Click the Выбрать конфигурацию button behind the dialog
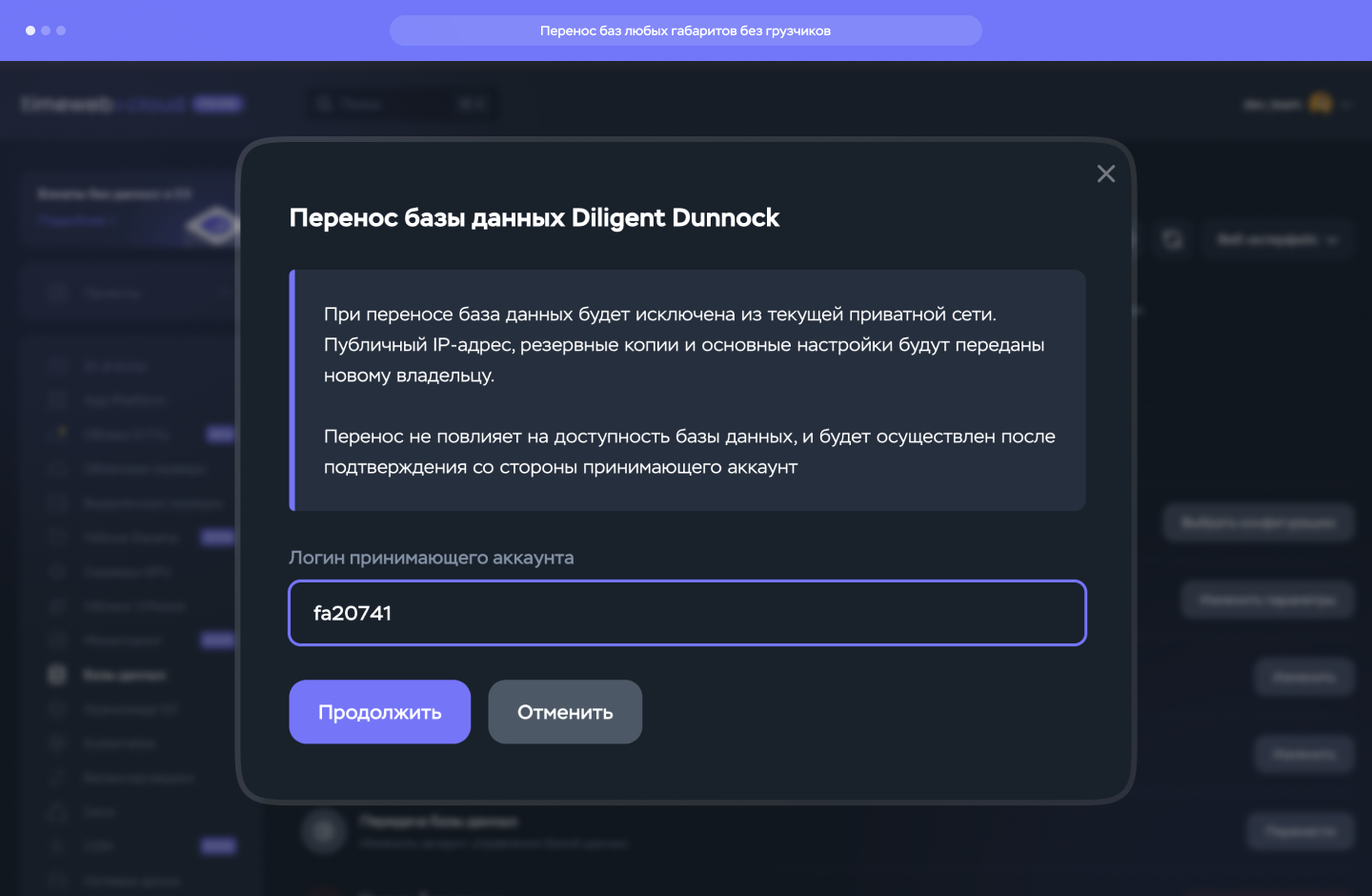1372x896 pixels. (1258, 522)
